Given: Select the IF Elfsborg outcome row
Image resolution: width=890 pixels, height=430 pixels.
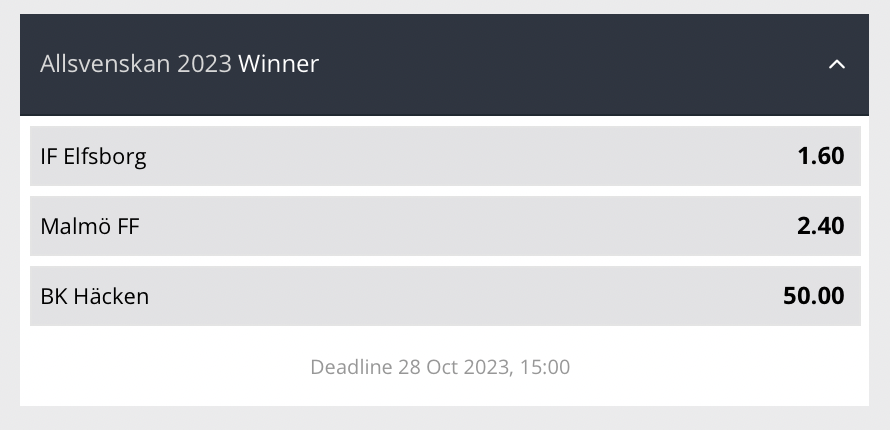Looking at the screenshot, I should 445,156.
